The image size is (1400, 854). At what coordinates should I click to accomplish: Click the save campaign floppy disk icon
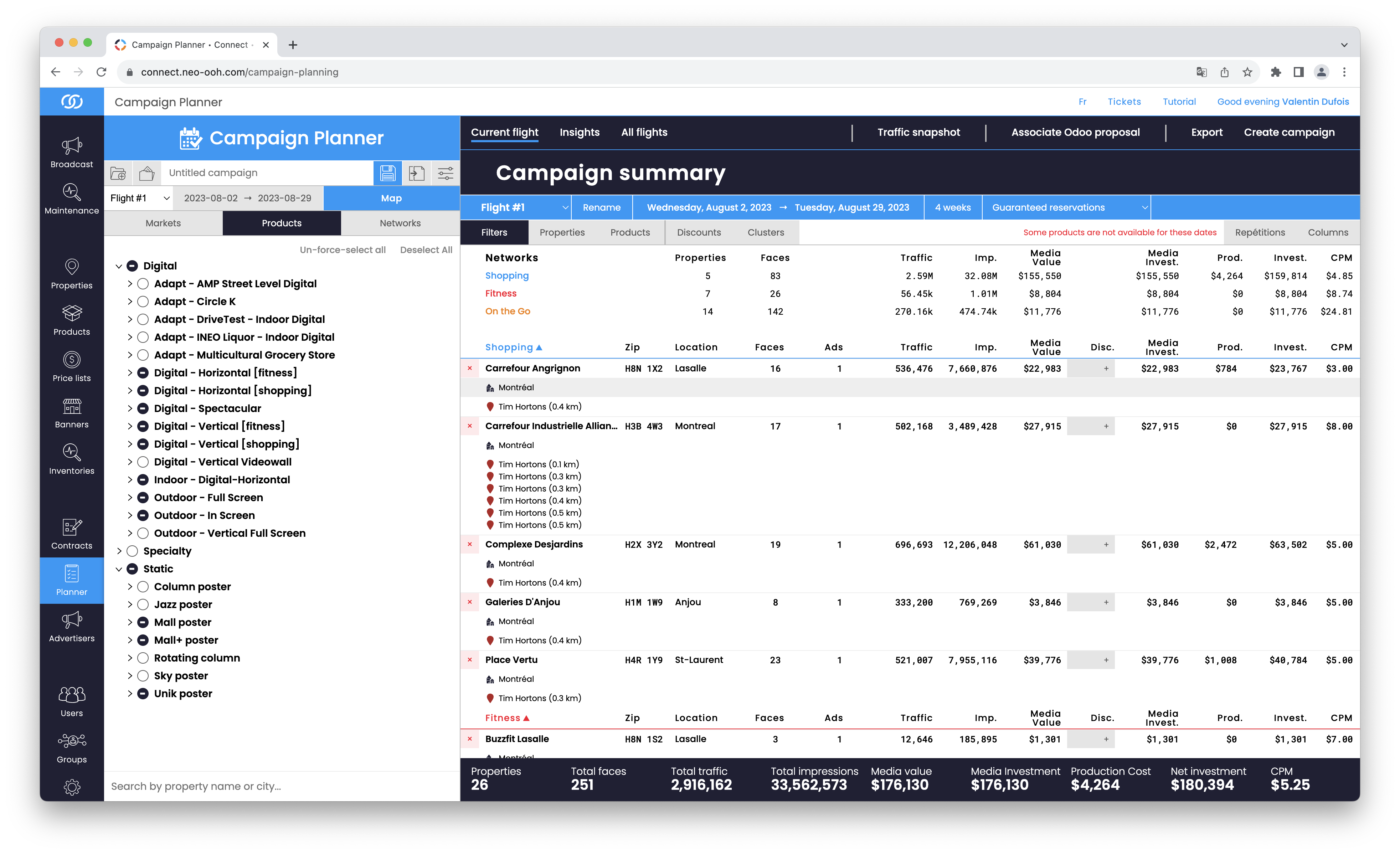point(387,173)
